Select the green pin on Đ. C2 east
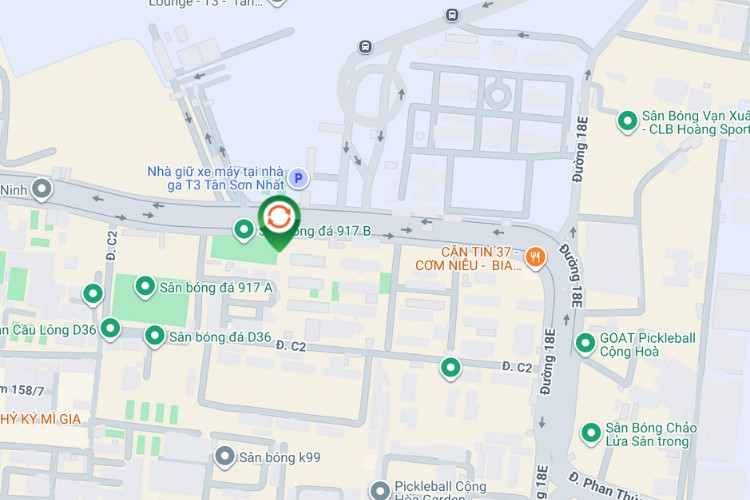The image size is (750, 500). 450,368
